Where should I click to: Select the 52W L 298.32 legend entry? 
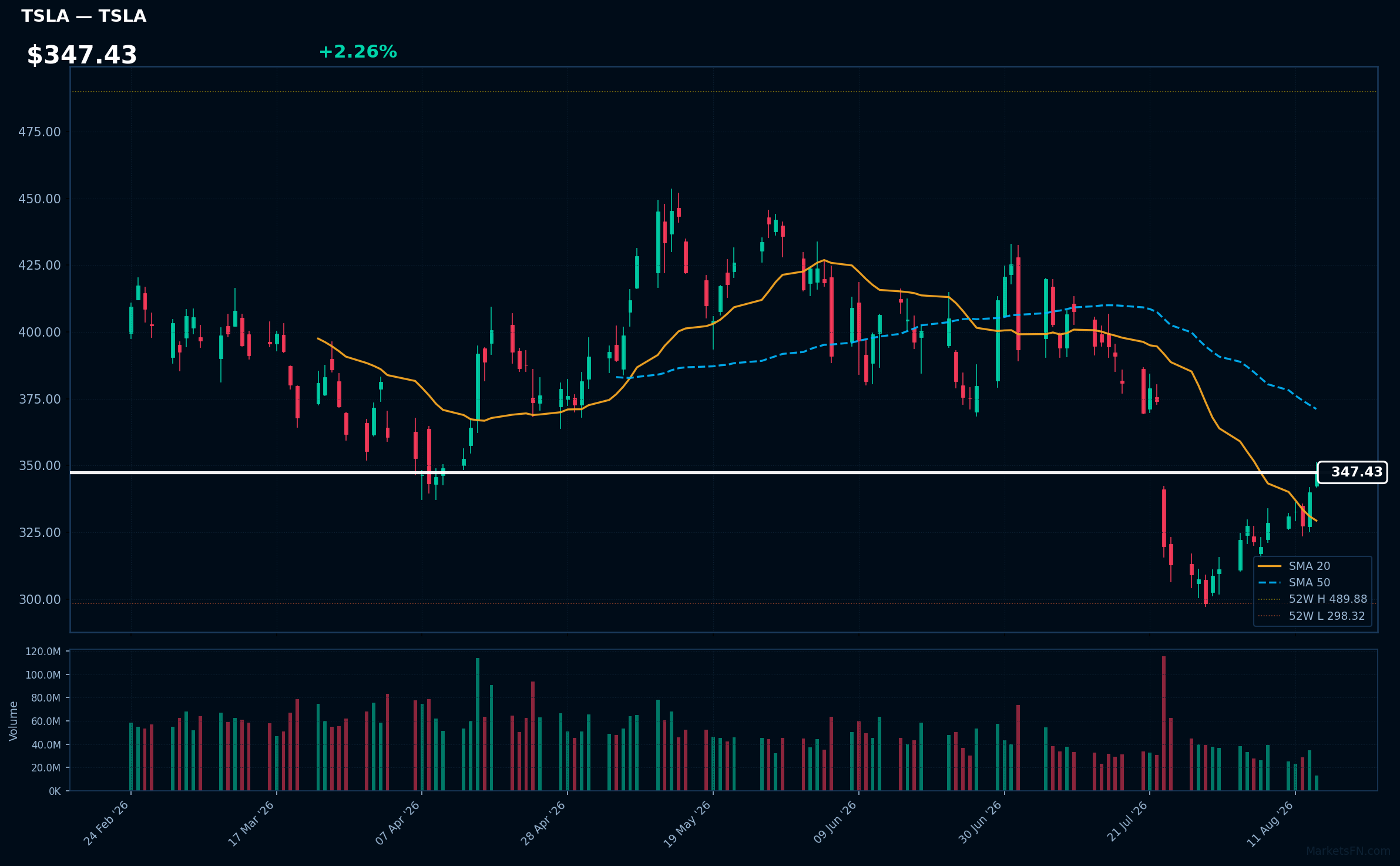coord(1312,616)
